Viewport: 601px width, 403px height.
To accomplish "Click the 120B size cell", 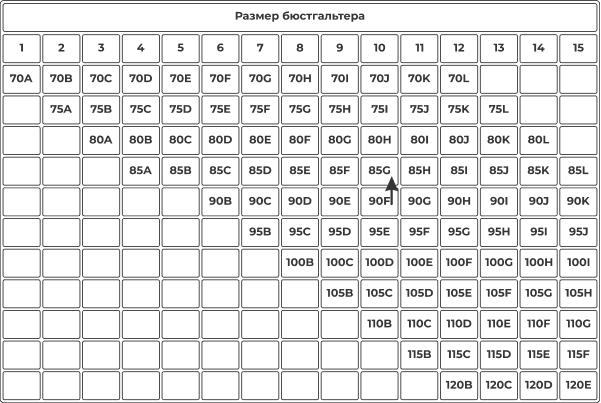I will (x=459, y=384).
